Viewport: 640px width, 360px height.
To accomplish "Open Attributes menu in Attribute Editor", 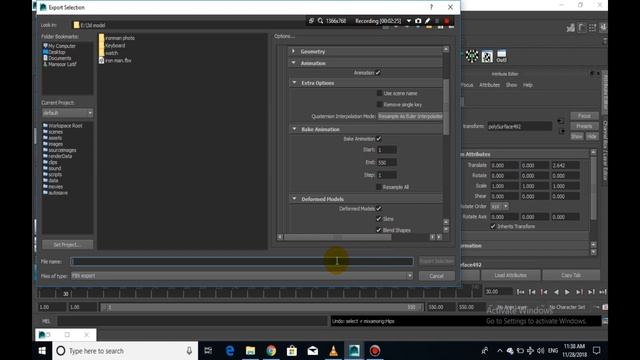I will click(x=489, y=85).
